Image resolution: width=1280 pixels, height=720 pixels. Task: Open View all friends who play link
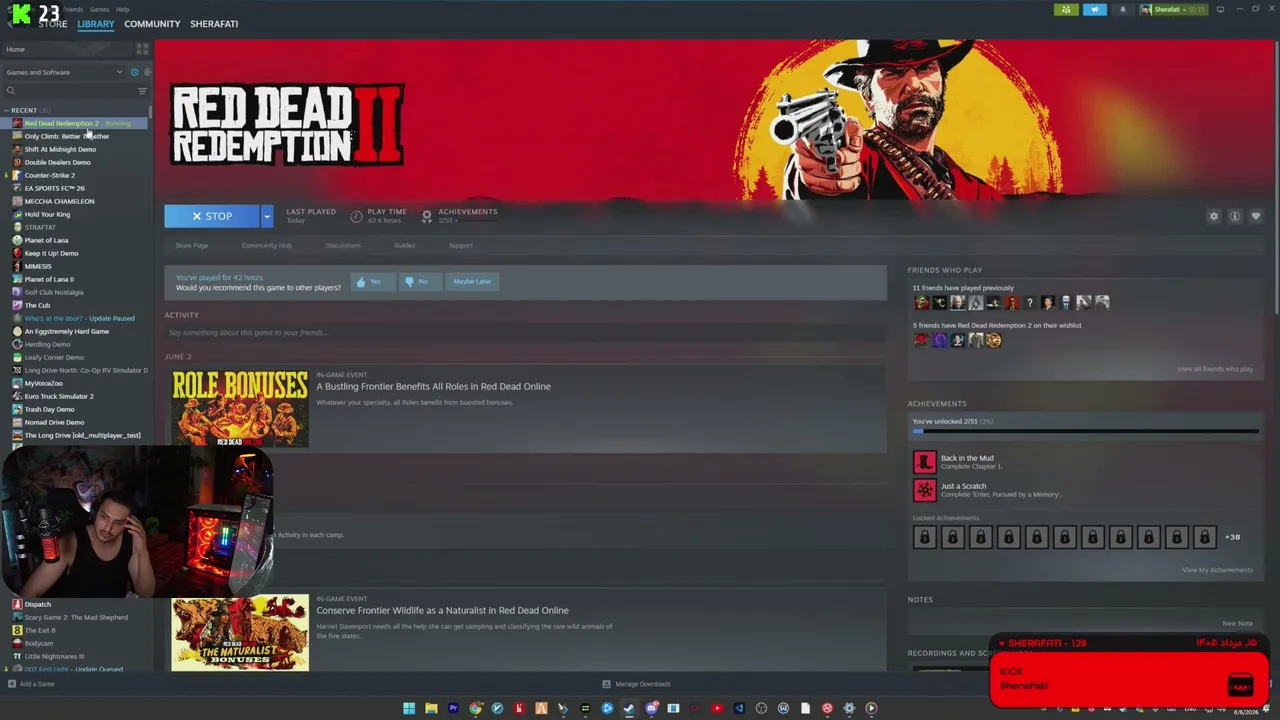click(x=1215, y=369)
